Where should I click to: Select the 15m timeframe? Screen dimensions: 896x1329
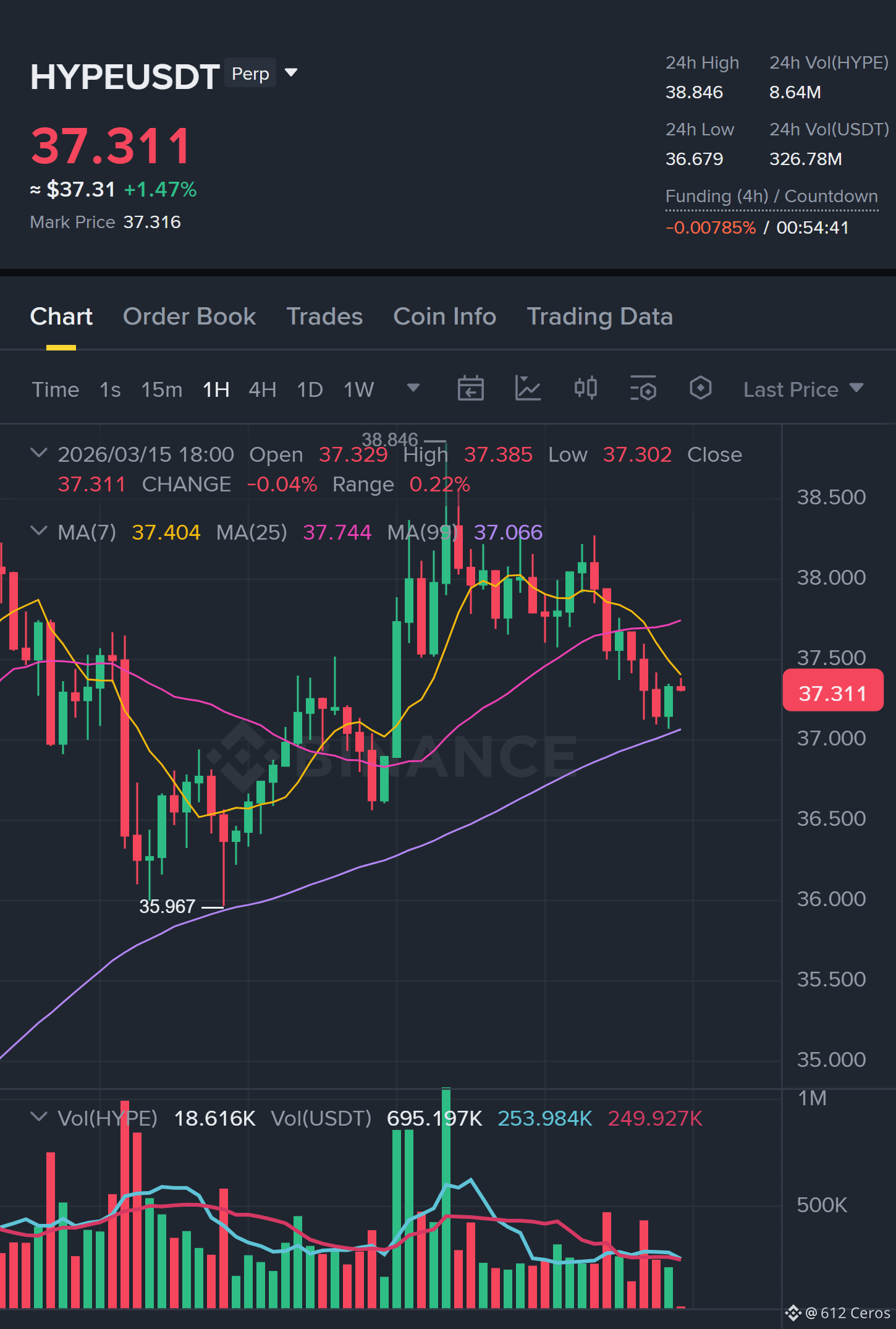coord(161,389)
